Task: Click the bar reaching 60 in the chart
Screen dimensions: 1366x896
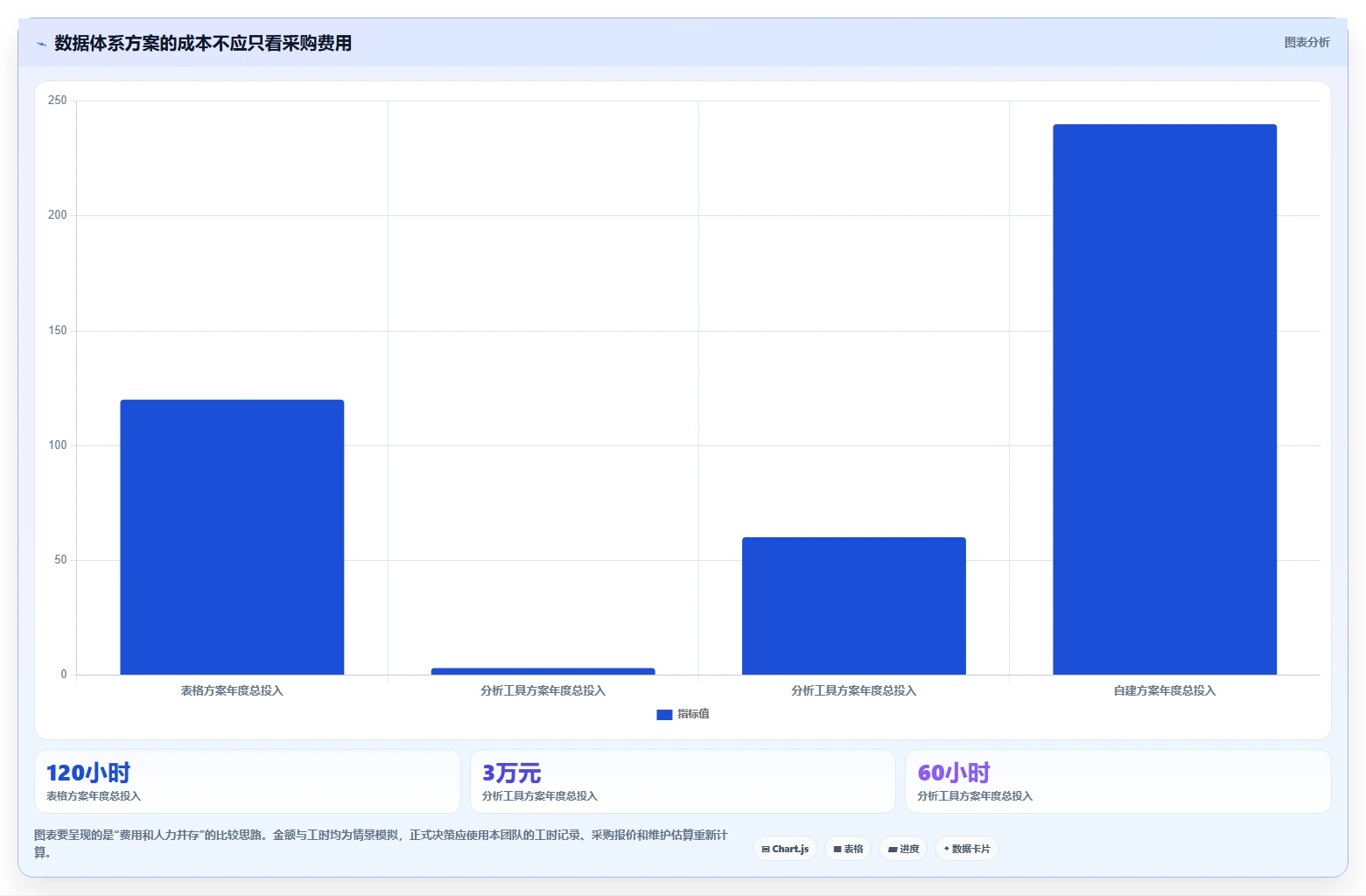Action: coord(854,605)
